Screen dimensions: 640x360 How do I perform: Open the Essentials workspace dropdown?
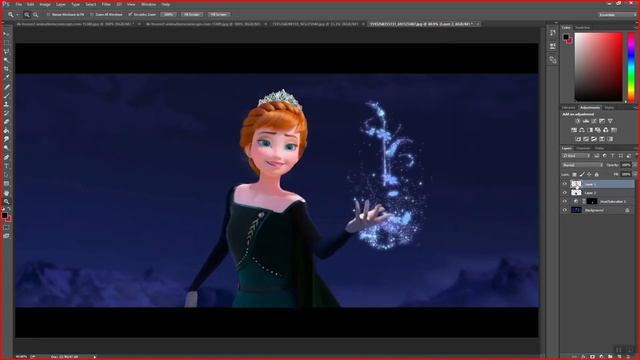coord(618,15)
